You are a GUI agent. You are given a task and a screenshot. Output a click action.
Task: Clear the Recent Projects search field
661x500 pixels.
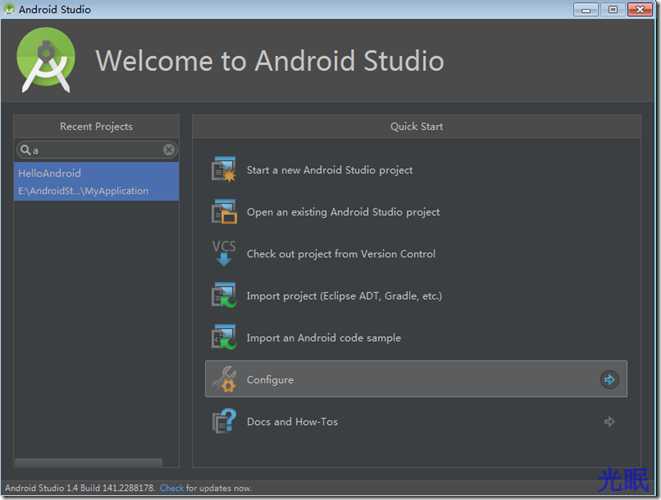tap(169, 150)
